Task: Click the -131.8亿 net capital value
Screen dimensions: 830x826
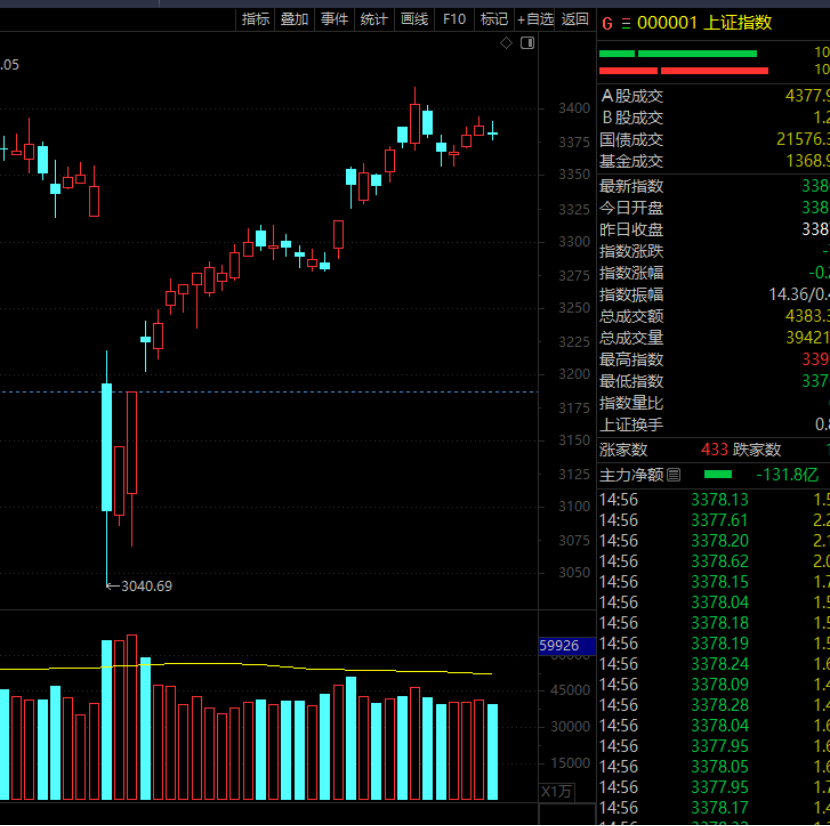Action: [x=787, y=474]
